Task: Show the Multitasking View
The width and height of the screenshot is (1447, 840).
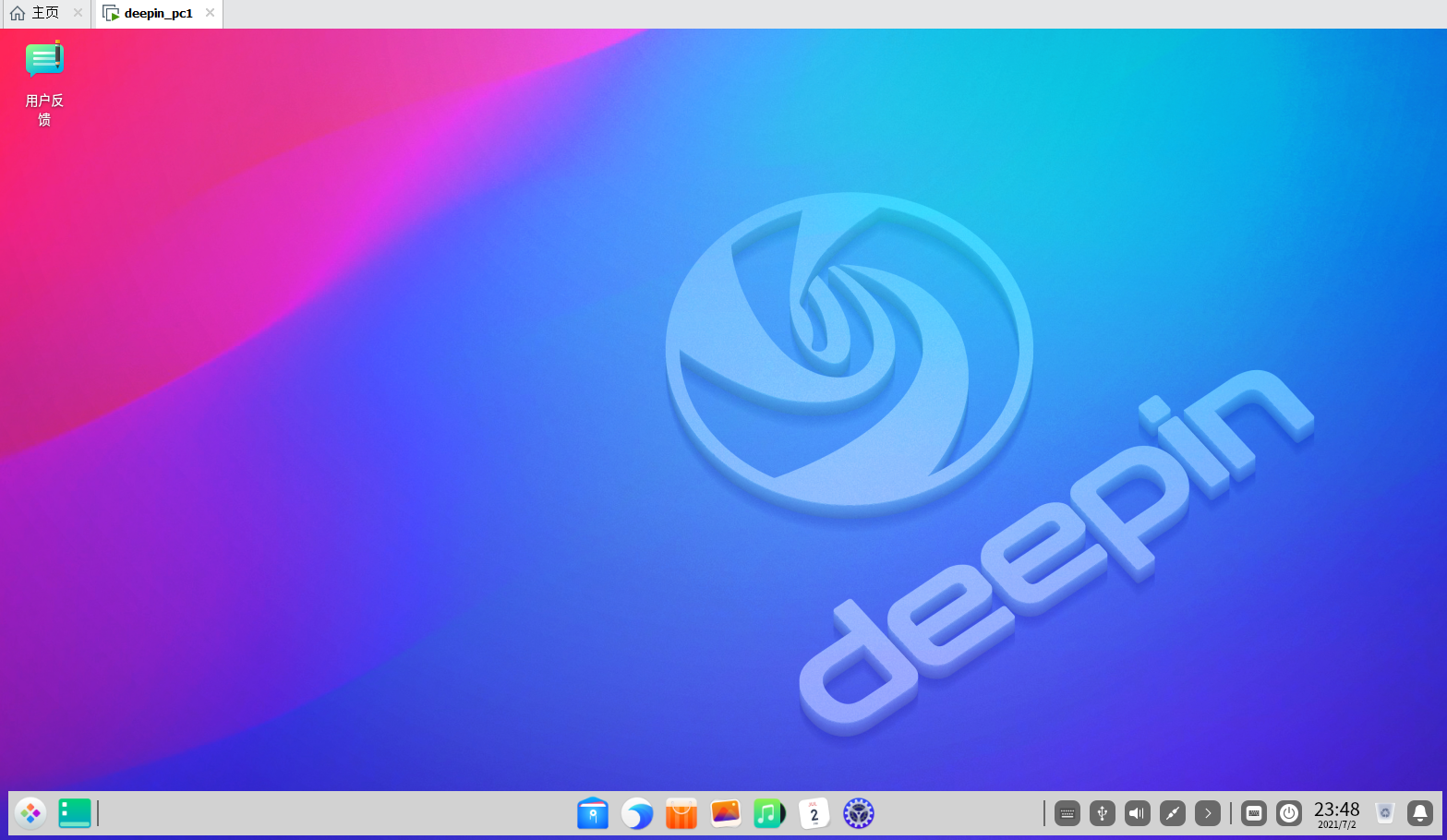Action: (x=74, y=813)
